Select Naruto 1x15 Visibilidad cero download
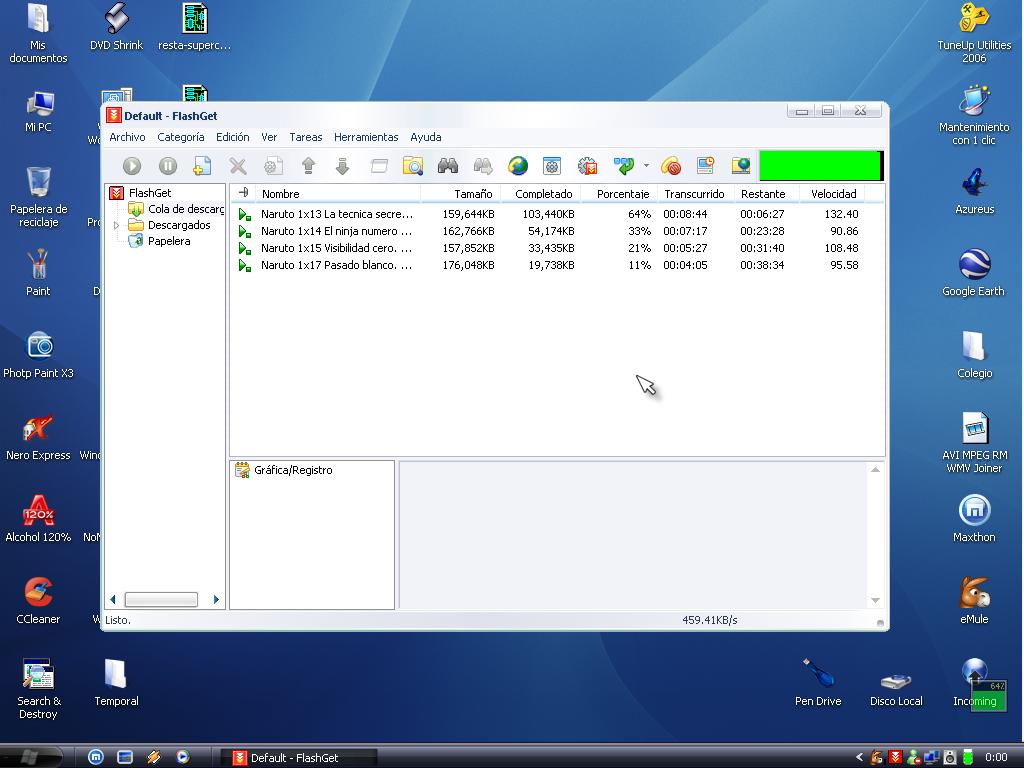The image size is (1024, 768). point(549,248)
